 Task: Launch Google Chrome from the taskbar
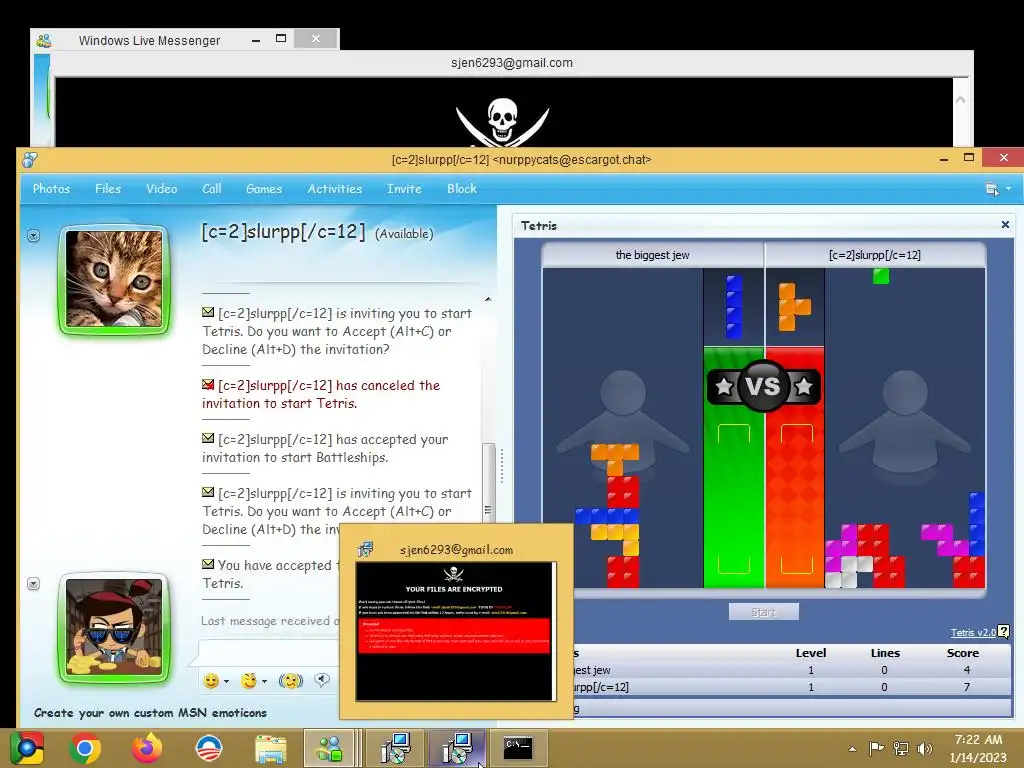point(85,748)
